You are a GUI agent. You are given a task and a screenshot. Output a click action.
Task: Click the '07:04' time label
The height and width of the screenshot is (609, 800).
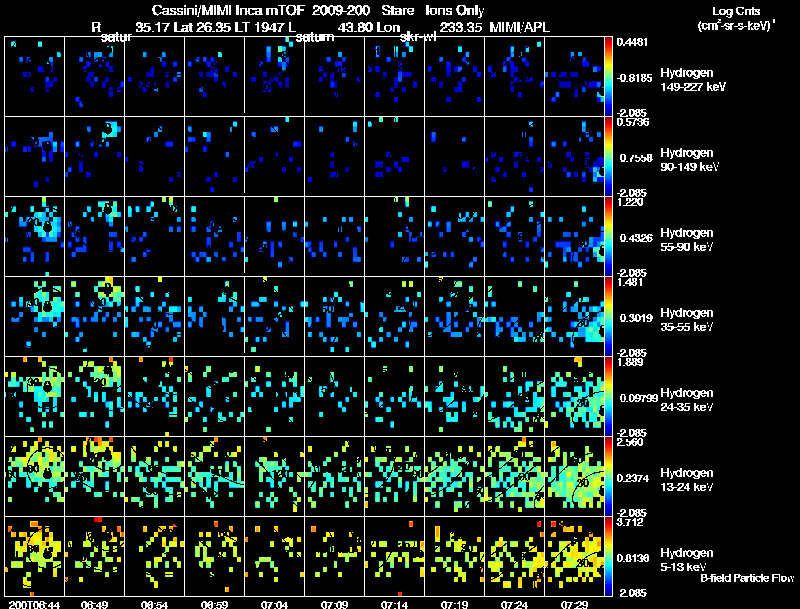274,605
